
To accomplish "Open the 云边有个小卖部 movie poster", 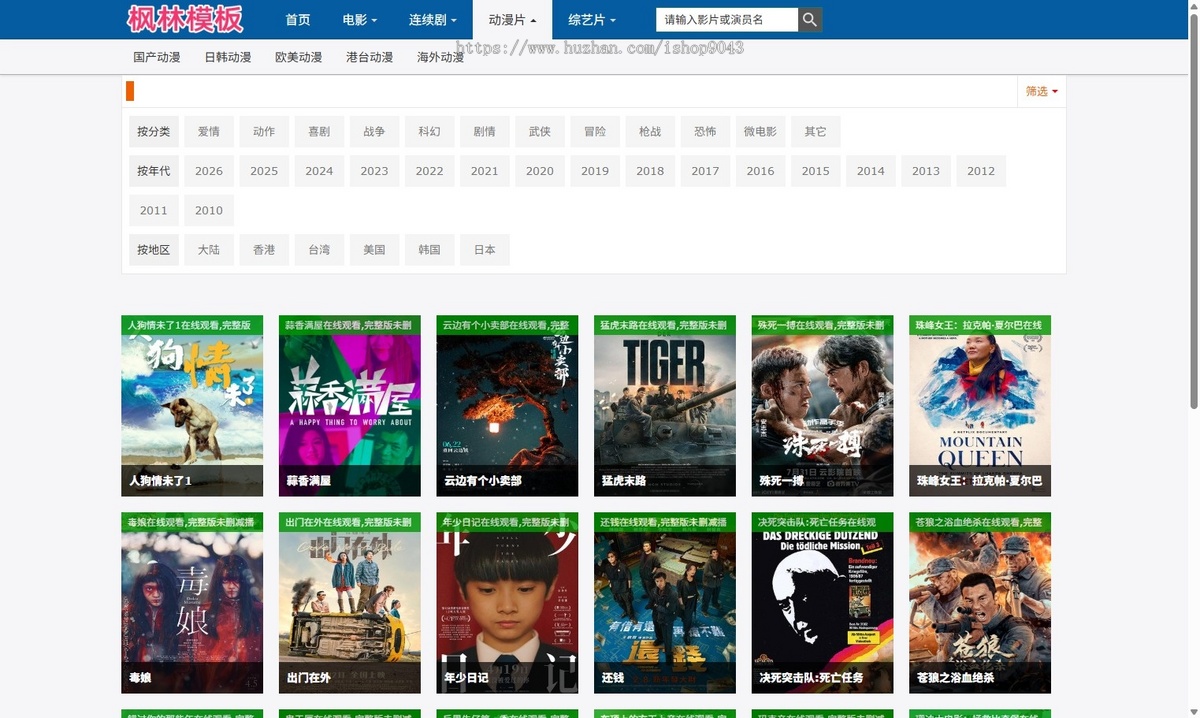I will 507,406.
